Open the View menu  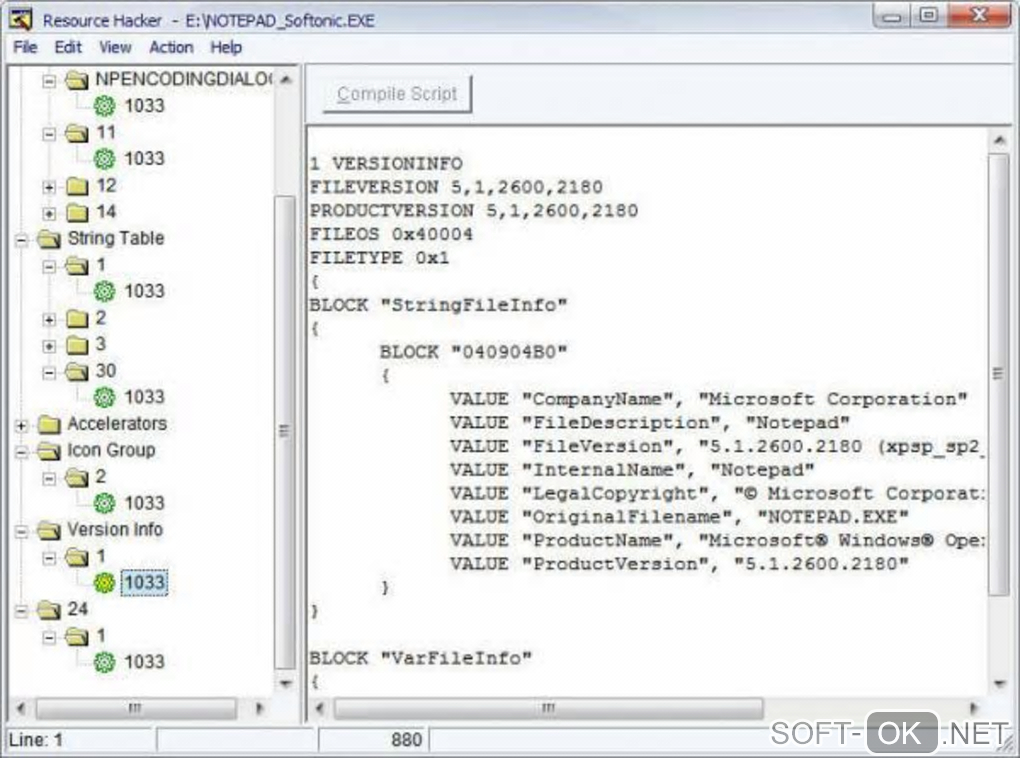(115, 47)
